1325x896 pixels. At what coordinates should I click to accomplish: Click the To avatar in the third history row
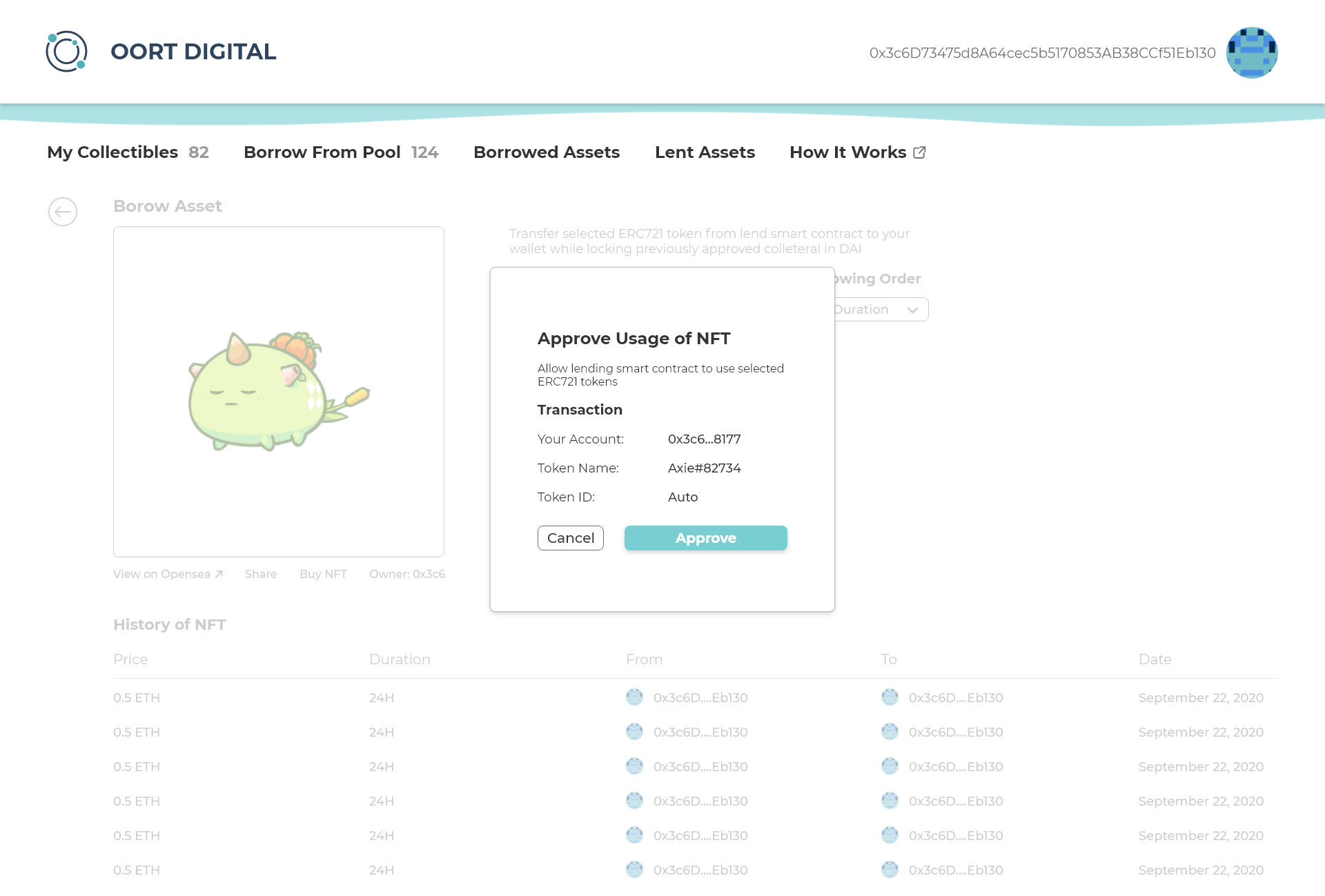[890, 766]
